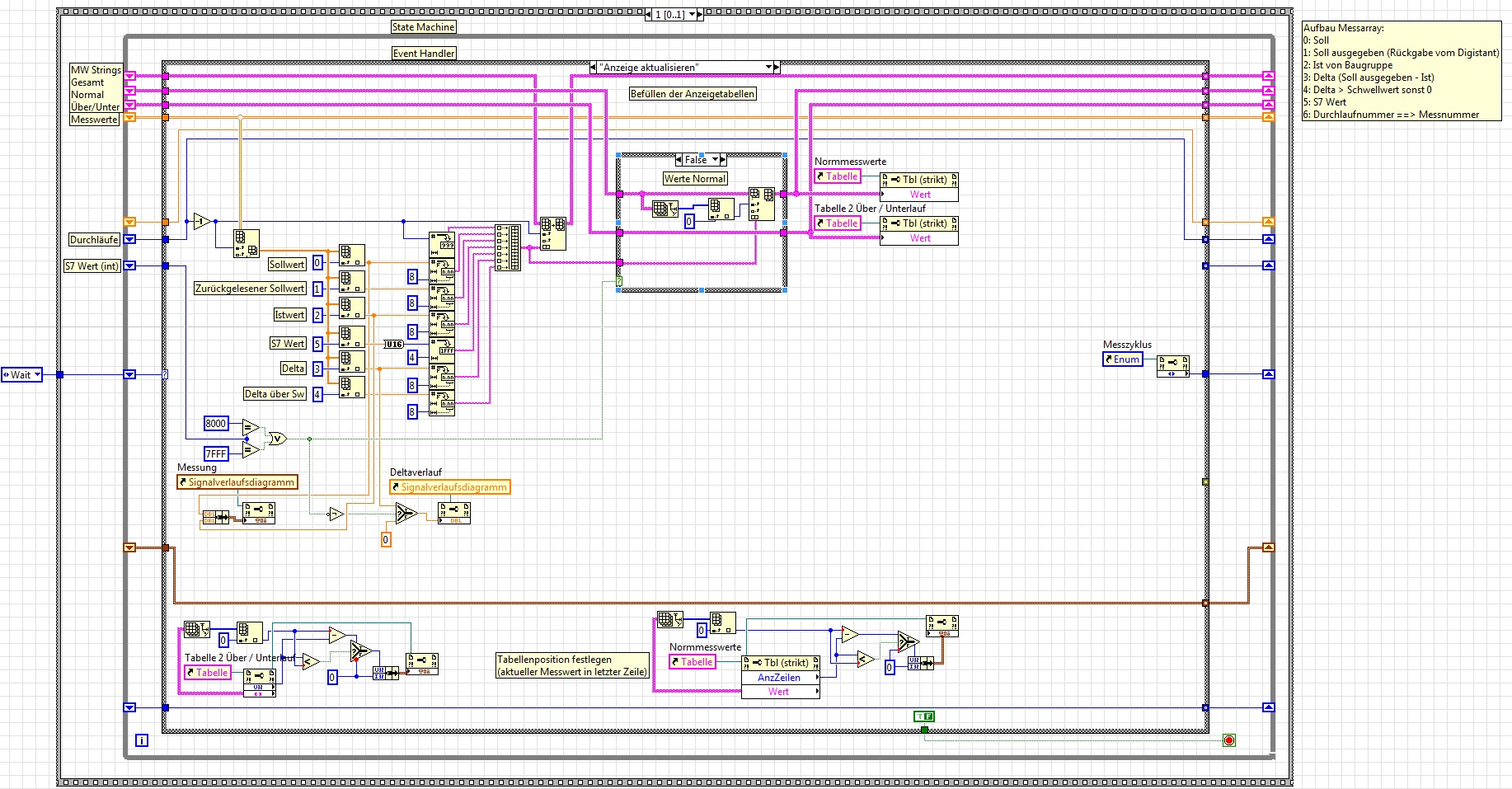Screen dimensions: 1512x789
Task: Select Wert property under AnzZeilen
Action: click(x=780, y=692)
